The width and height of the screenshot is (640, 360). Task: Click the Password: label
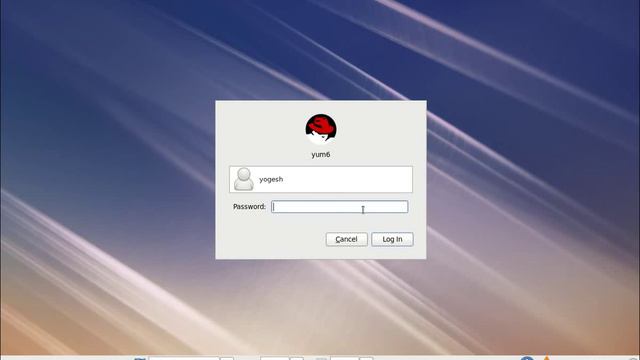coord(249,207)
